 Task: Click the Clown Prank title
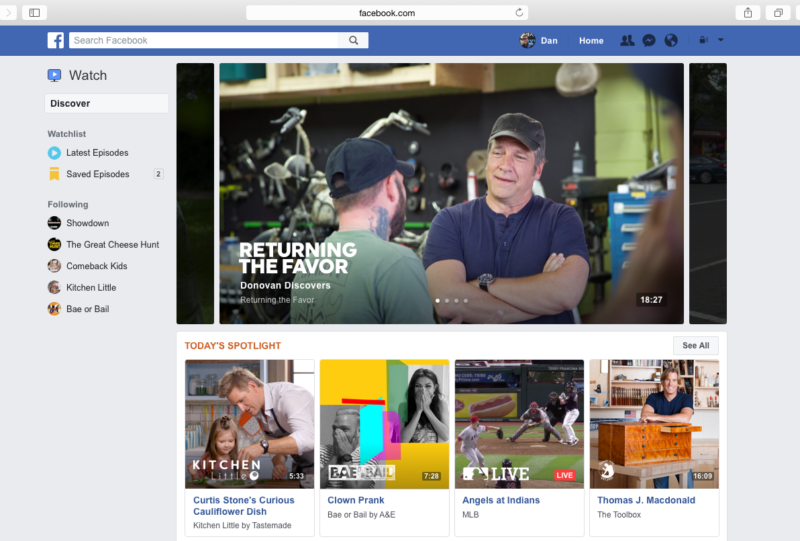356,500
